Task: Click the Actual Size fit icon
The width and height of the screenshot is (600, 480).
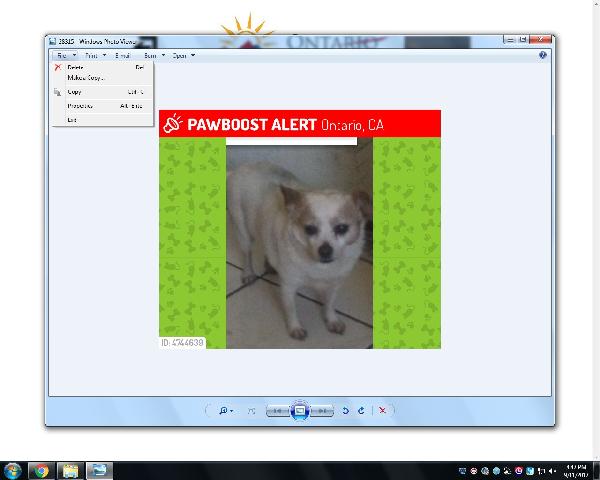Action: [x=251, y=411]
